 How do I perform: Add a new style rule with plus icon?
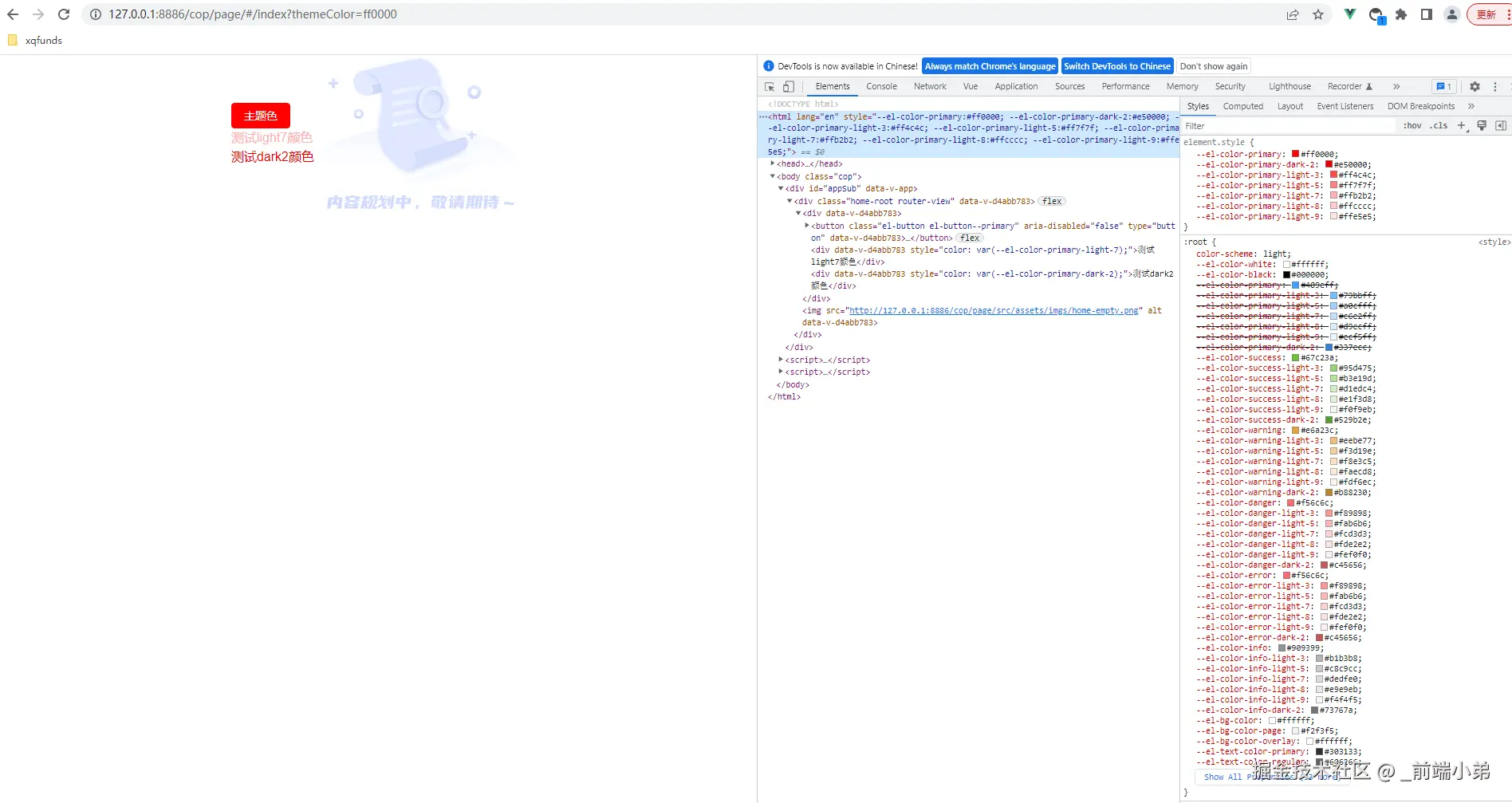point(1463,126)
